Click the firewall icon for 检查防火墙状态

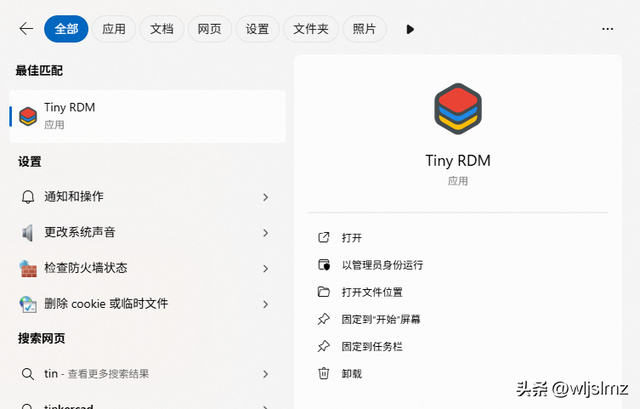pos(28,269)
